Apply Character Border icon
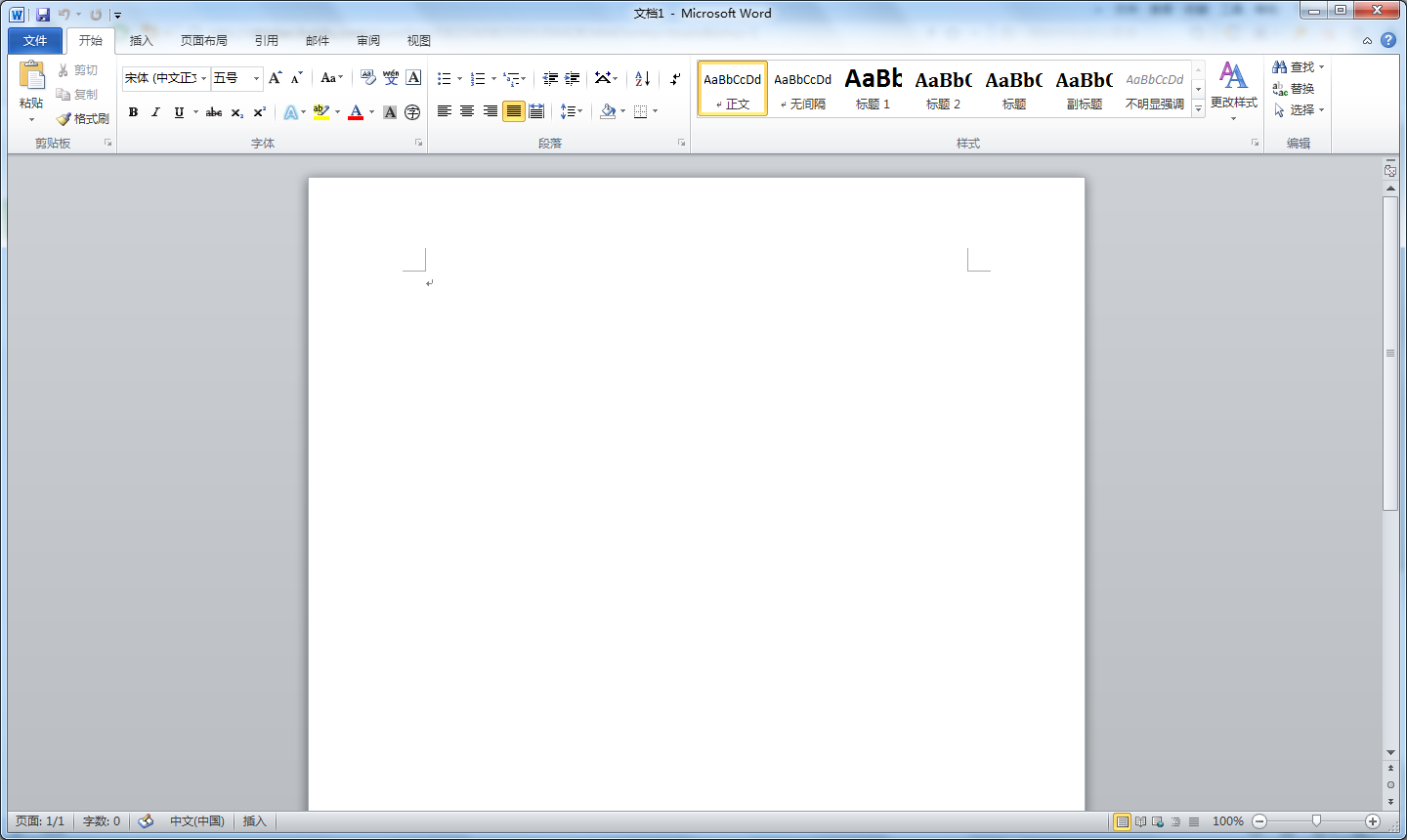Image resolution: width=1407 pixels, height=840 pixels. point(413,78)
